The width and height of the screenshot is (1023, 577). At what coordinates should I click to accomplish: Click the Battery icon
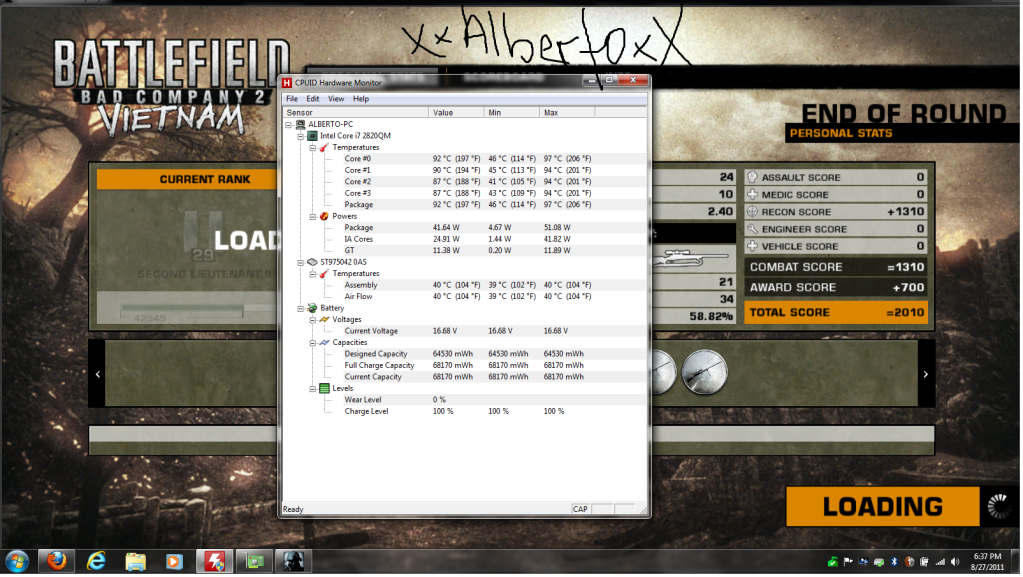pyautogui.click(x=313, y=308)
